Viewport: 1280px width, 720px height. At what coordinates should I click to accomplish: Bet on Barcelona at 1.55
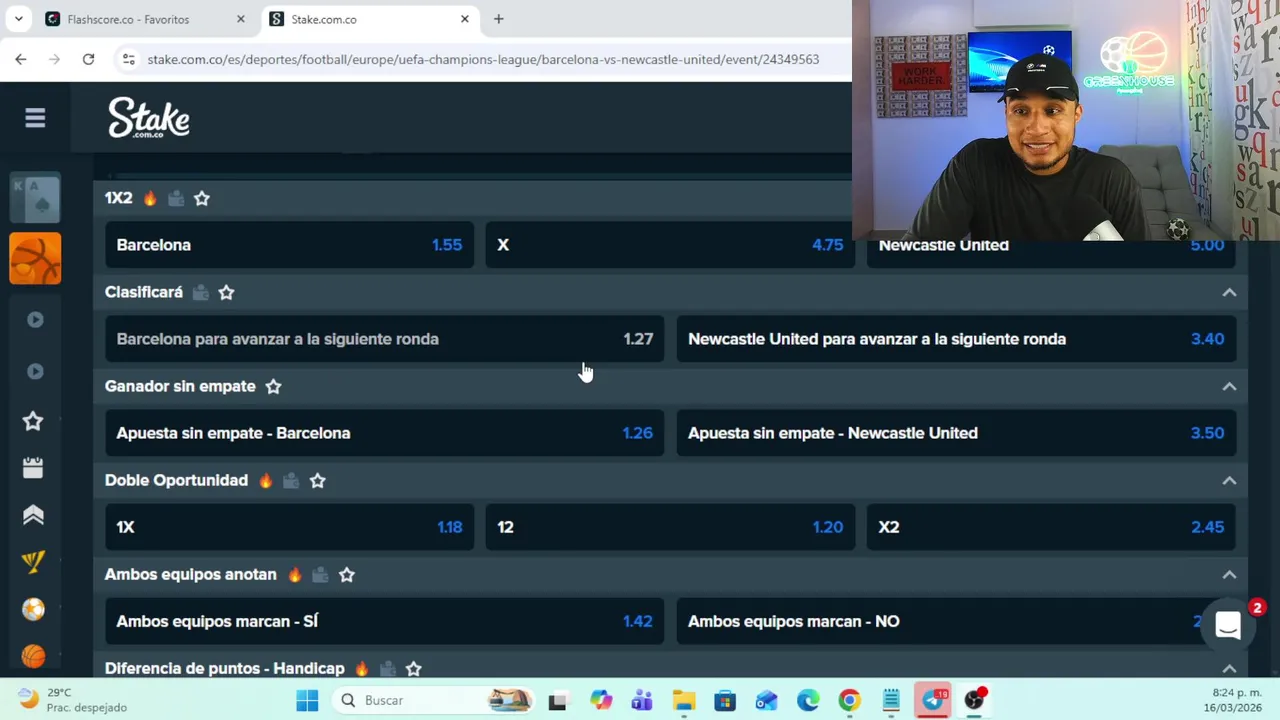(x=290, y=245)
